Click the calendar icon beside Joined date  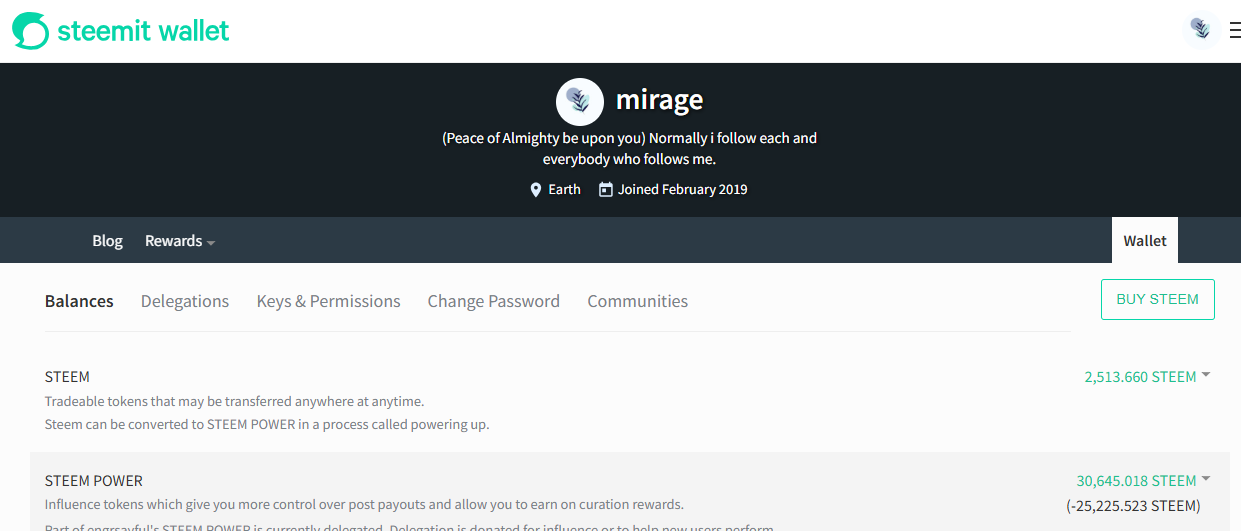tap(605, 189)
